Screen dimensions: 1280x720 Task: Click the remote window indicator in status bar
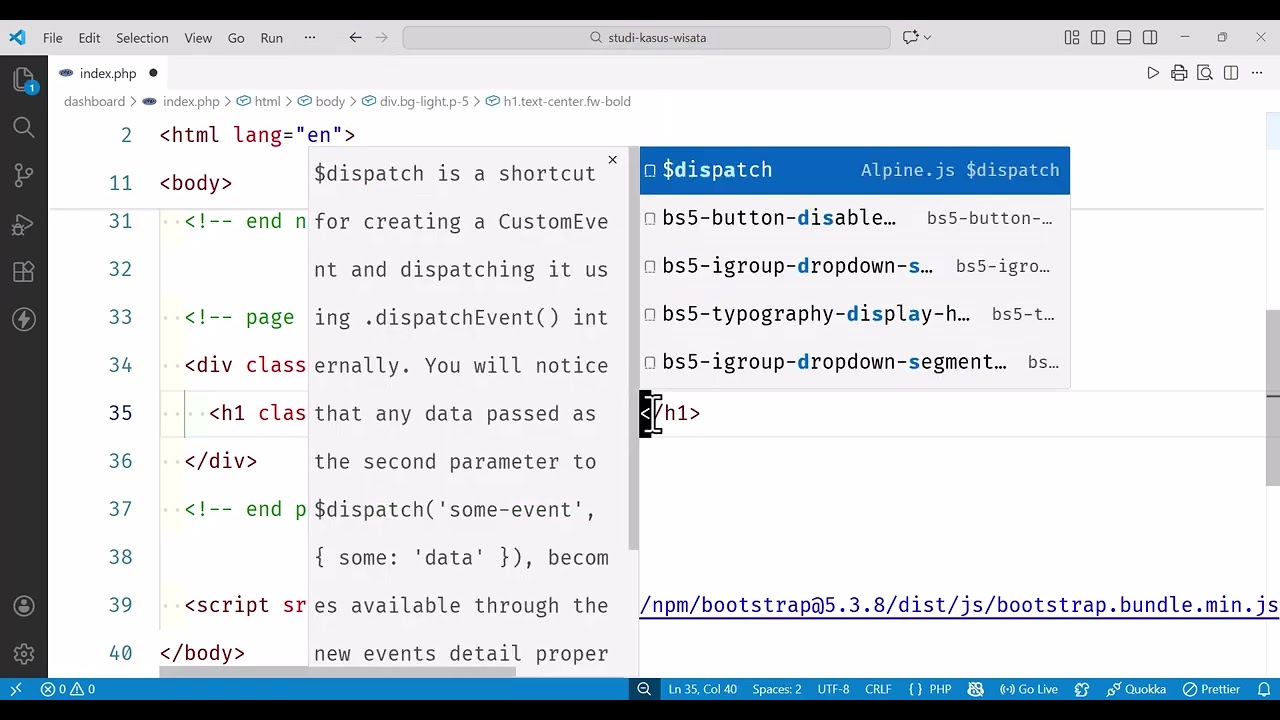16,689
